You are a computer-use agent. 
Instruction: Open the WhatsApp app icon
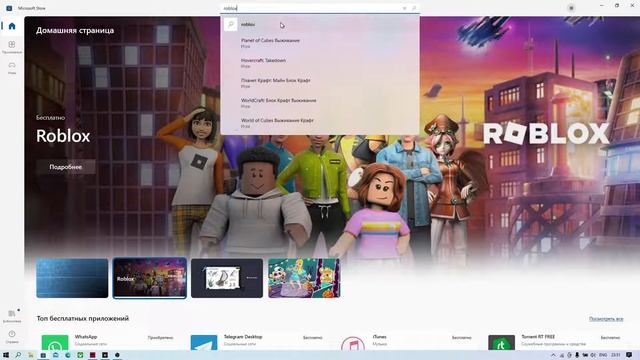[x=55, y=343]
